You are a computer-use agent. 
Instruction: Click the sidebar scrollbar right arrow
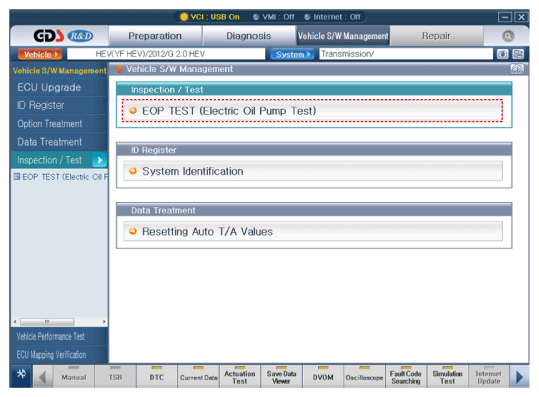tap(104, 322)
